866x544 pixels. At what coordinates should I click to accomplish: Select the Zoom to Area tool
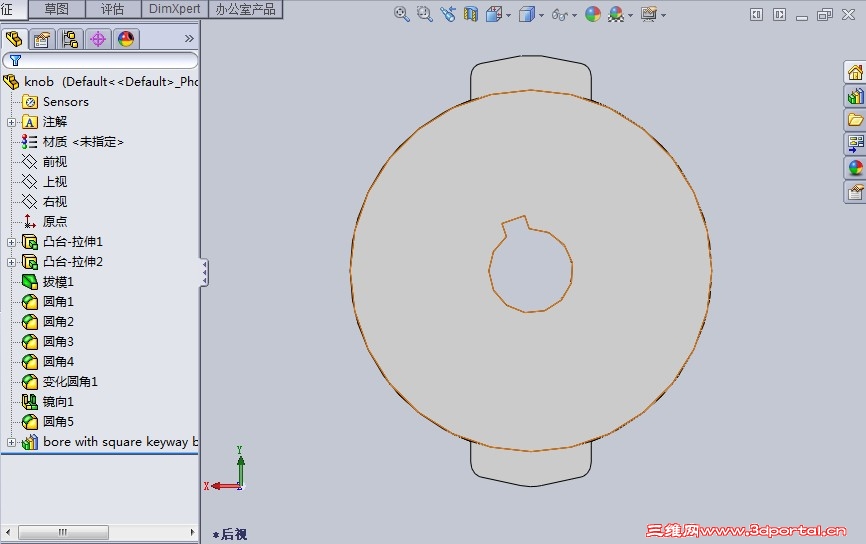point(424,14)
